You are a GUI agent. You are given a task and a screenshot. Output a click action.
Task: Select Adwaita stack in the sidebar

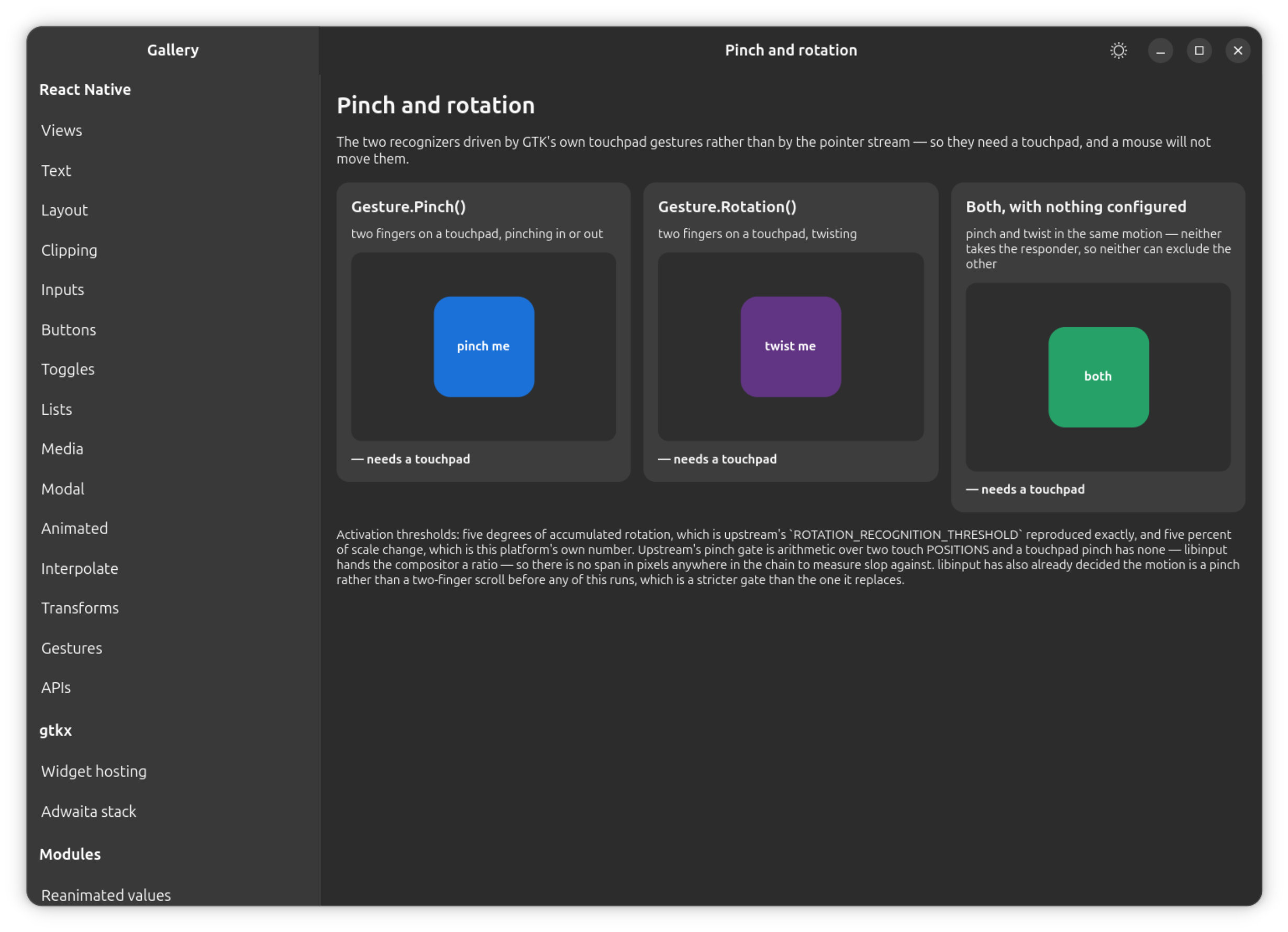173,811
